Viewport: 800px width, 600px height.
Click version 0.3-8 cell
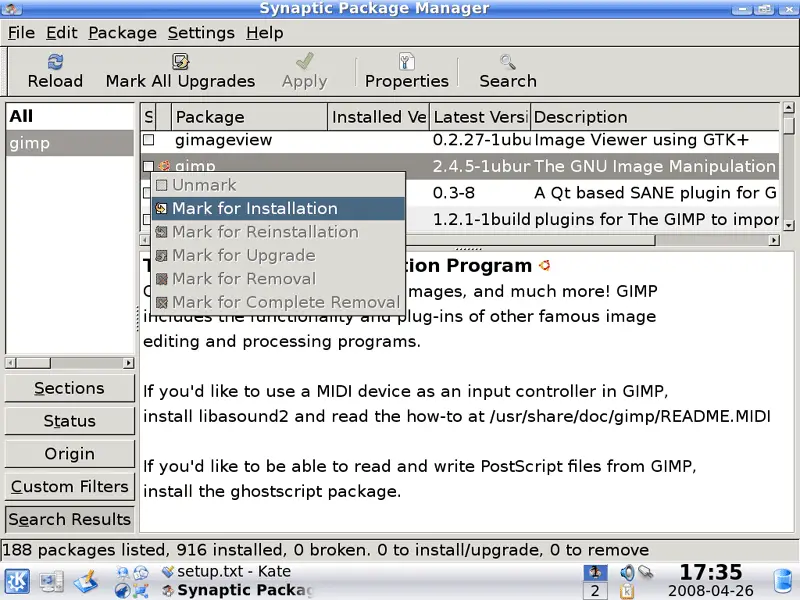454,193
